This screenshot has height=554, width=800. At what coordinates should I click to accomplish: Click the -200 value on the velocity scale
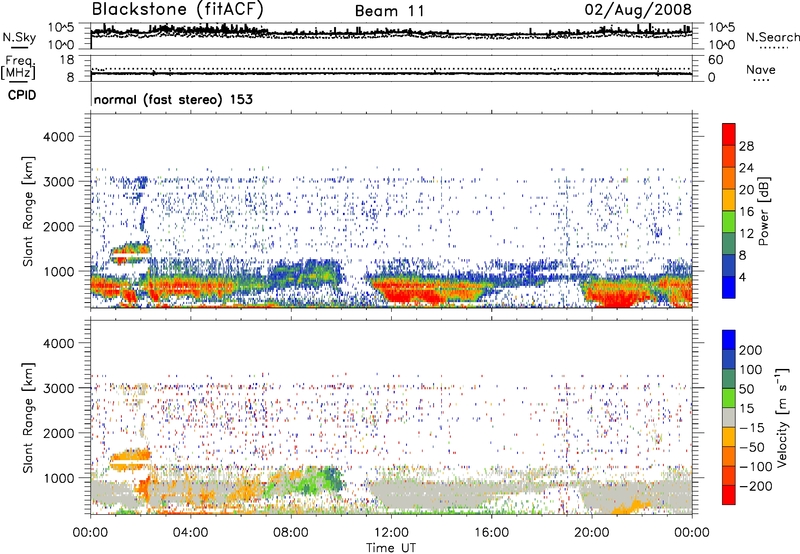pos(755,486)
